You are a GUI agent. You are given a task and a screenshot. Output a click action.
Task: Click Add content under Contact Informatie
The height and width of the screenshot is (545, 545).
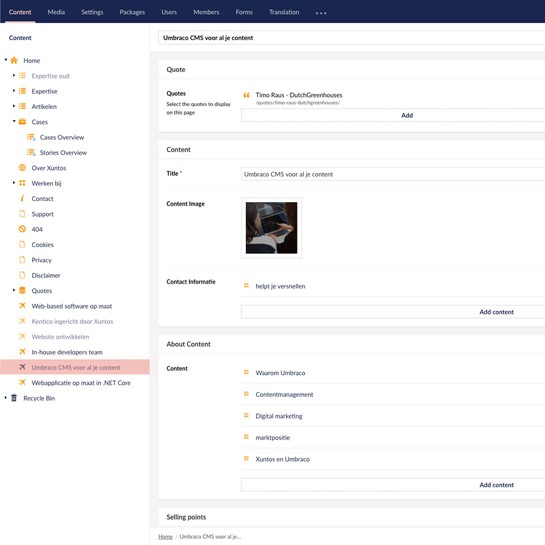(x=393, y=312)
